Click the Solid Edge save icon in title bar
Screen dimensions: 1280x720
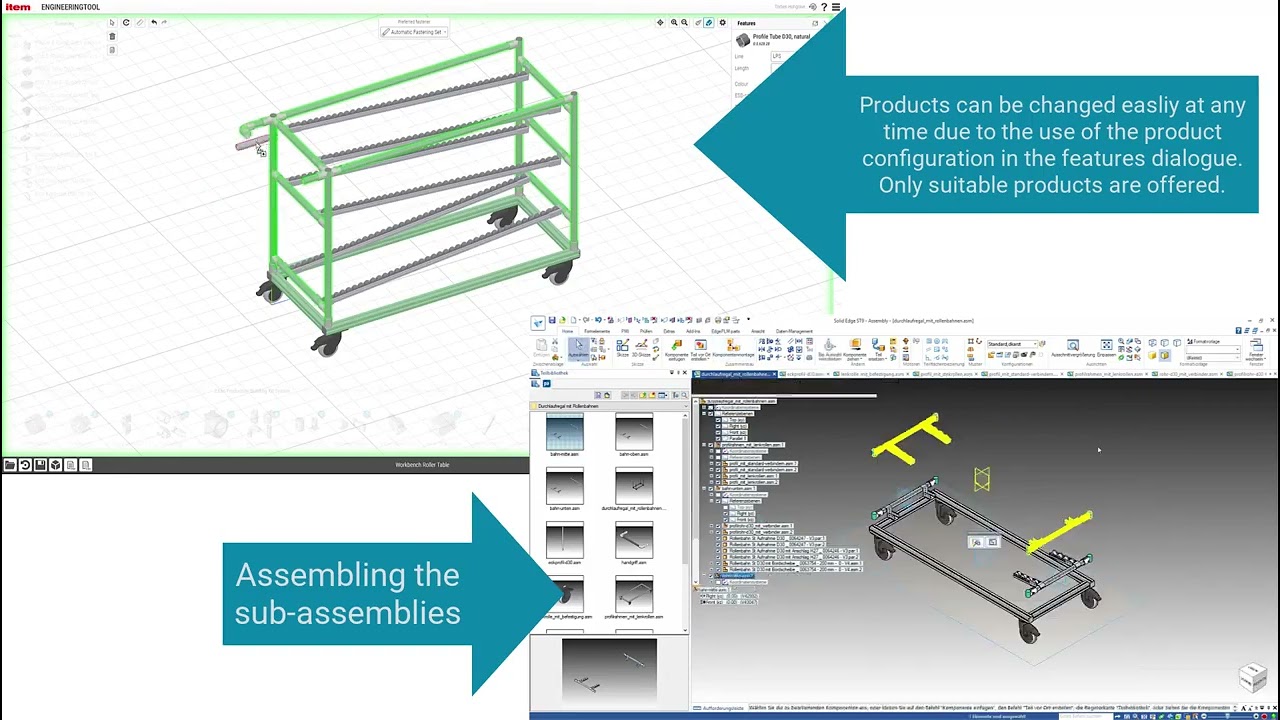[x=552, y=321]
